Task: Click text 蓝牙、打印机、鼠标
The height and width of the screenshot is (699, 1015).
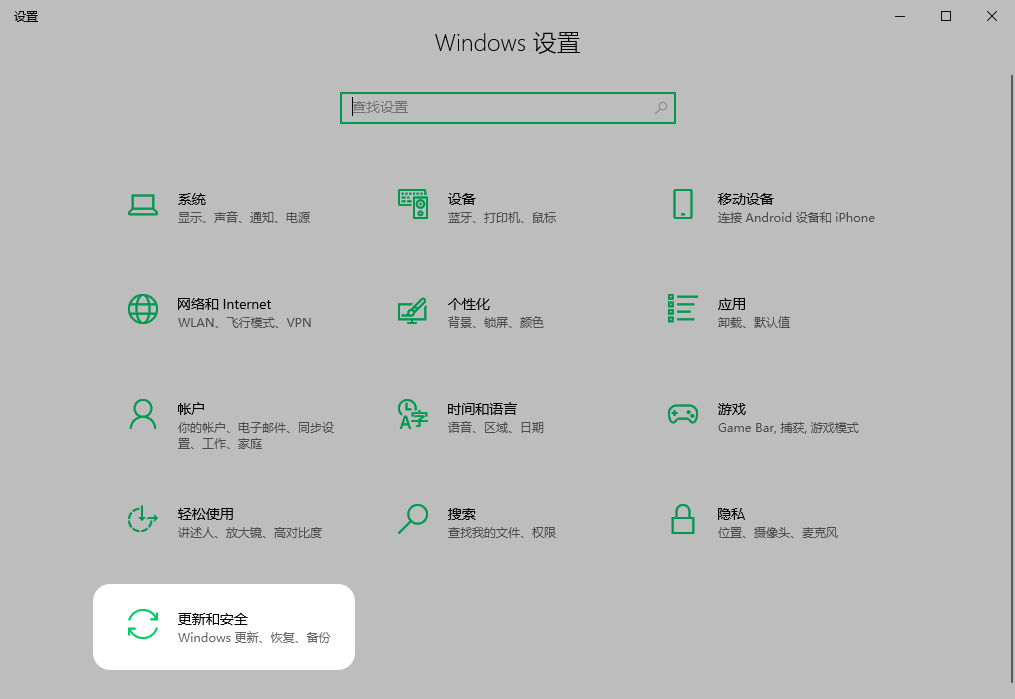Action: (x=502, y=217)
